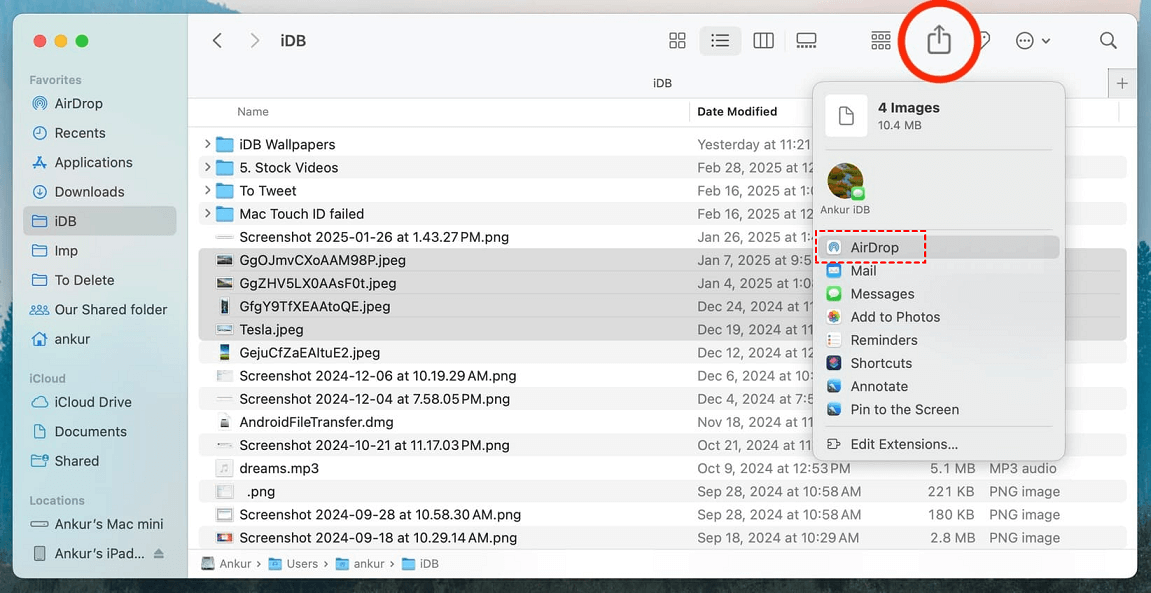
Task: Switch to icon grid view
Action: pos(677,40)
